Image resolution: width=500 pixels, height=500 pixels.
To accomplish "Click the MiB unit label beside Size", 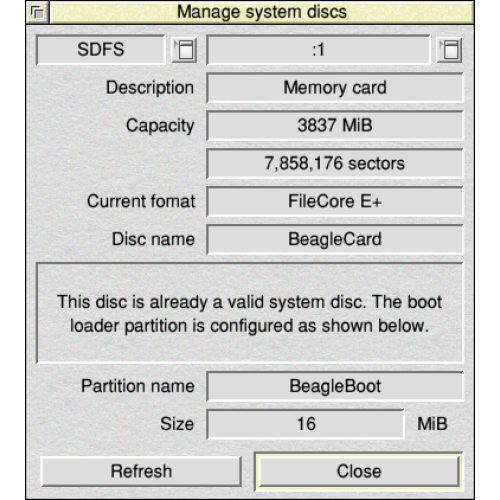I will pos(432,424).
